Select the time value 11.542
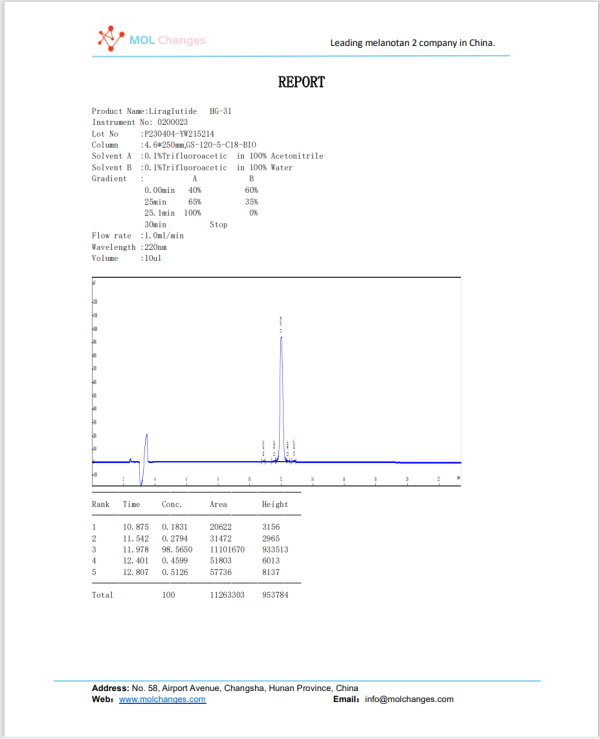The image size is (600, 739). [136, 538]
